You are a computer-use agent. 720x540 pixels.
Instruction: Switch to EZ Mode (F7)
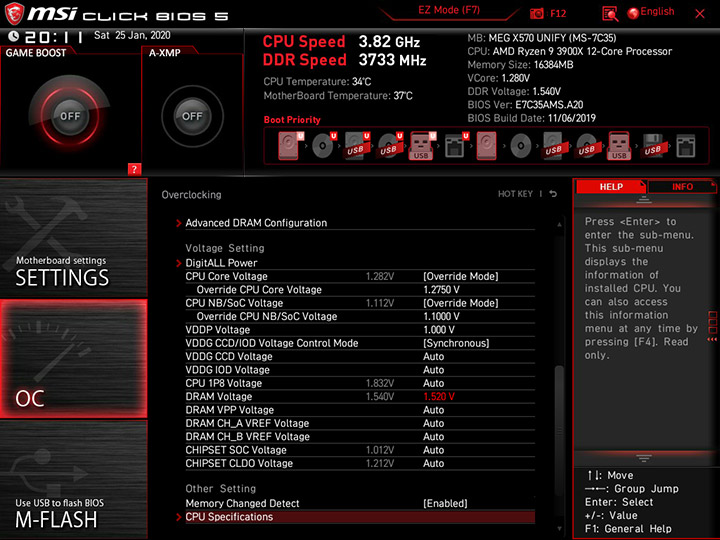[x=449, y=10]
